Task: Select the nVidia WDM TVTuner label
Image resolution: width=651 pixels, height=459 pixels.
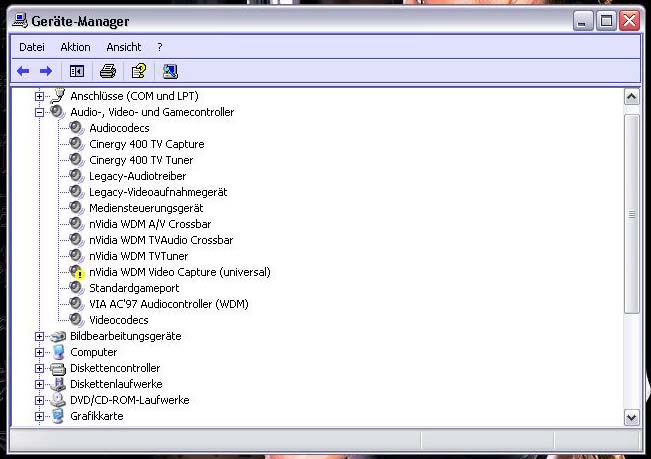Action: coord(139,256)
